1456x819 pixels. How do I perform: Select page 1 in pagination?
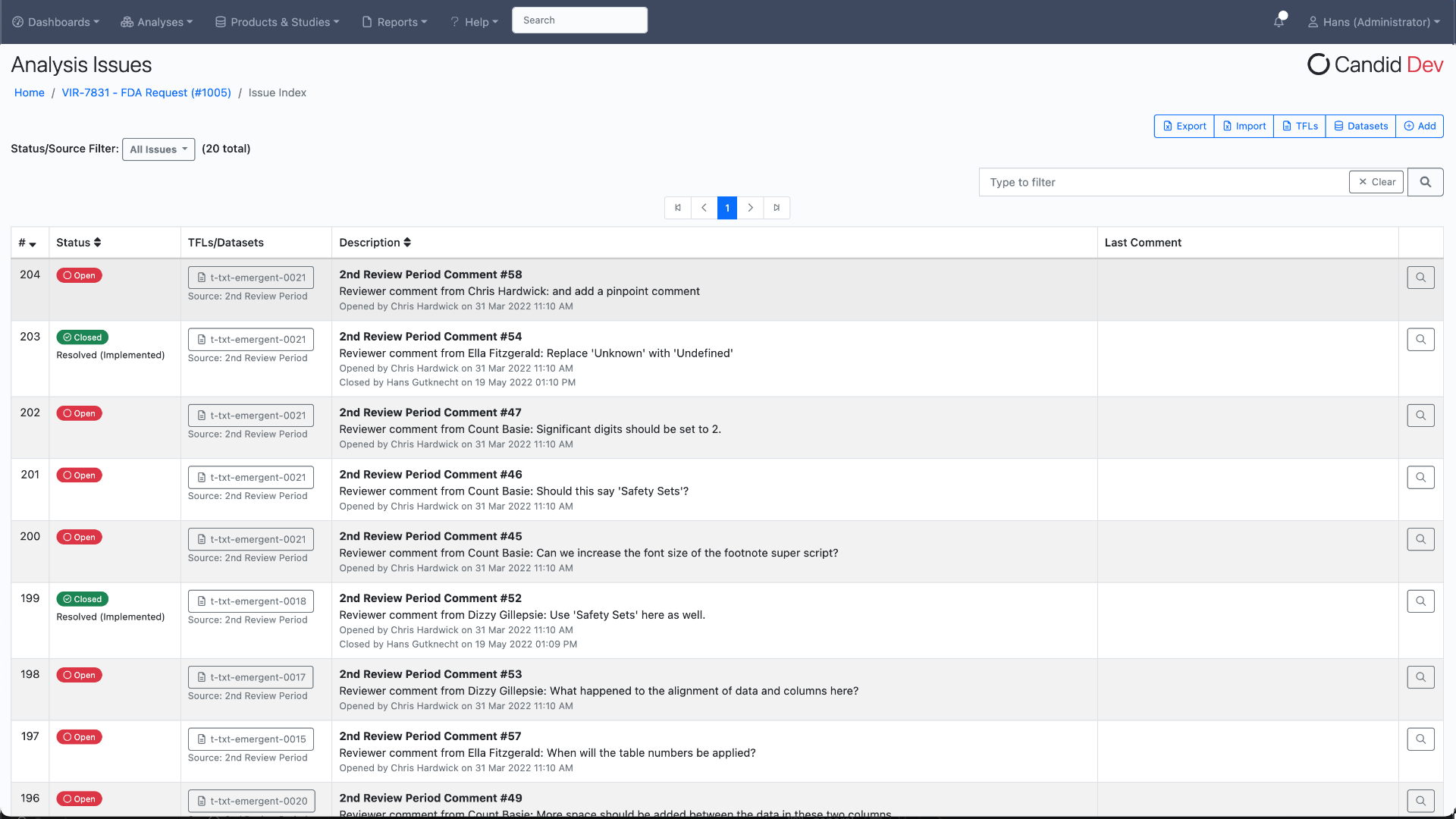pyautogui.click(x=727, y=208)
